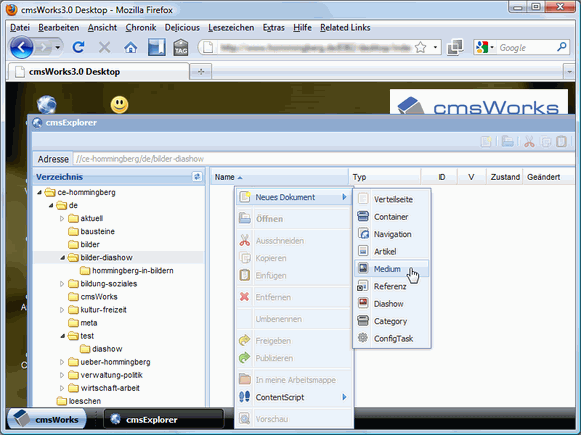Collapse the ce-hommingberg root node

[x=39, y=192]
